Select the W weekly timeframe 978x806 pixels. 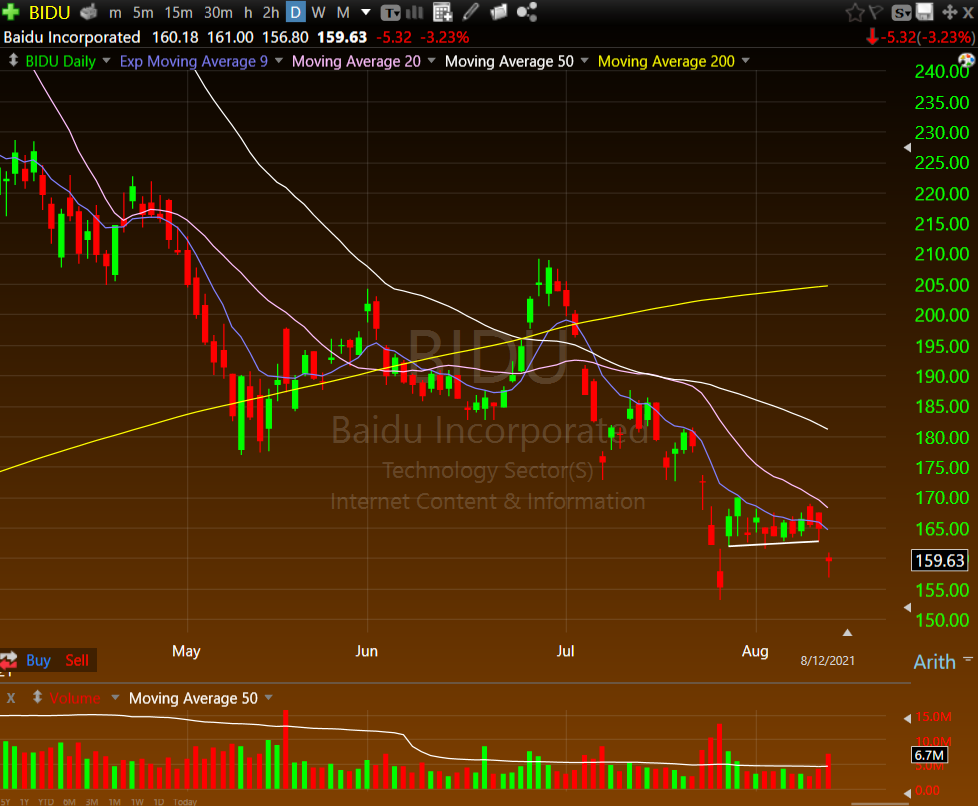click(318, 12)
